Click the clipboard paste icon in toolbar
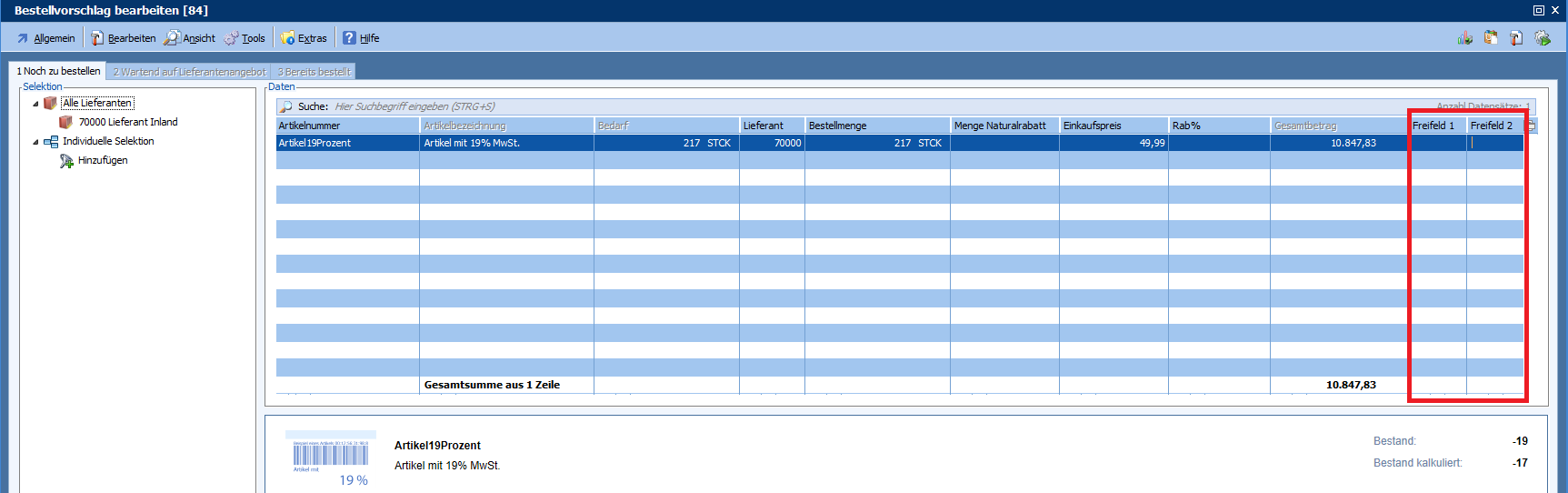This screenshot has height=493, width=1568. tap(1491, 38)
